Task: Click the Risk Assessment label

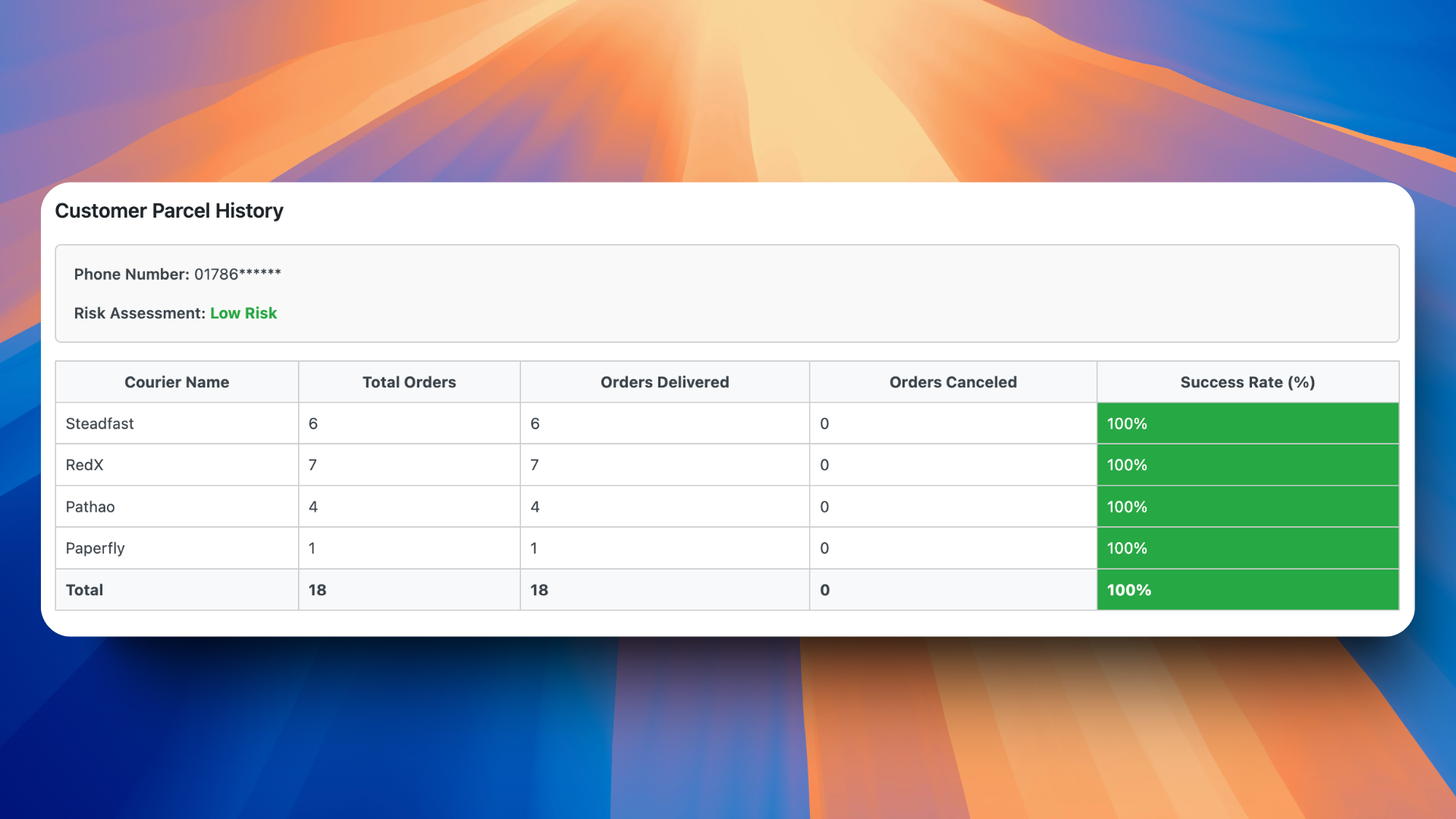Action: coord(140,313)
